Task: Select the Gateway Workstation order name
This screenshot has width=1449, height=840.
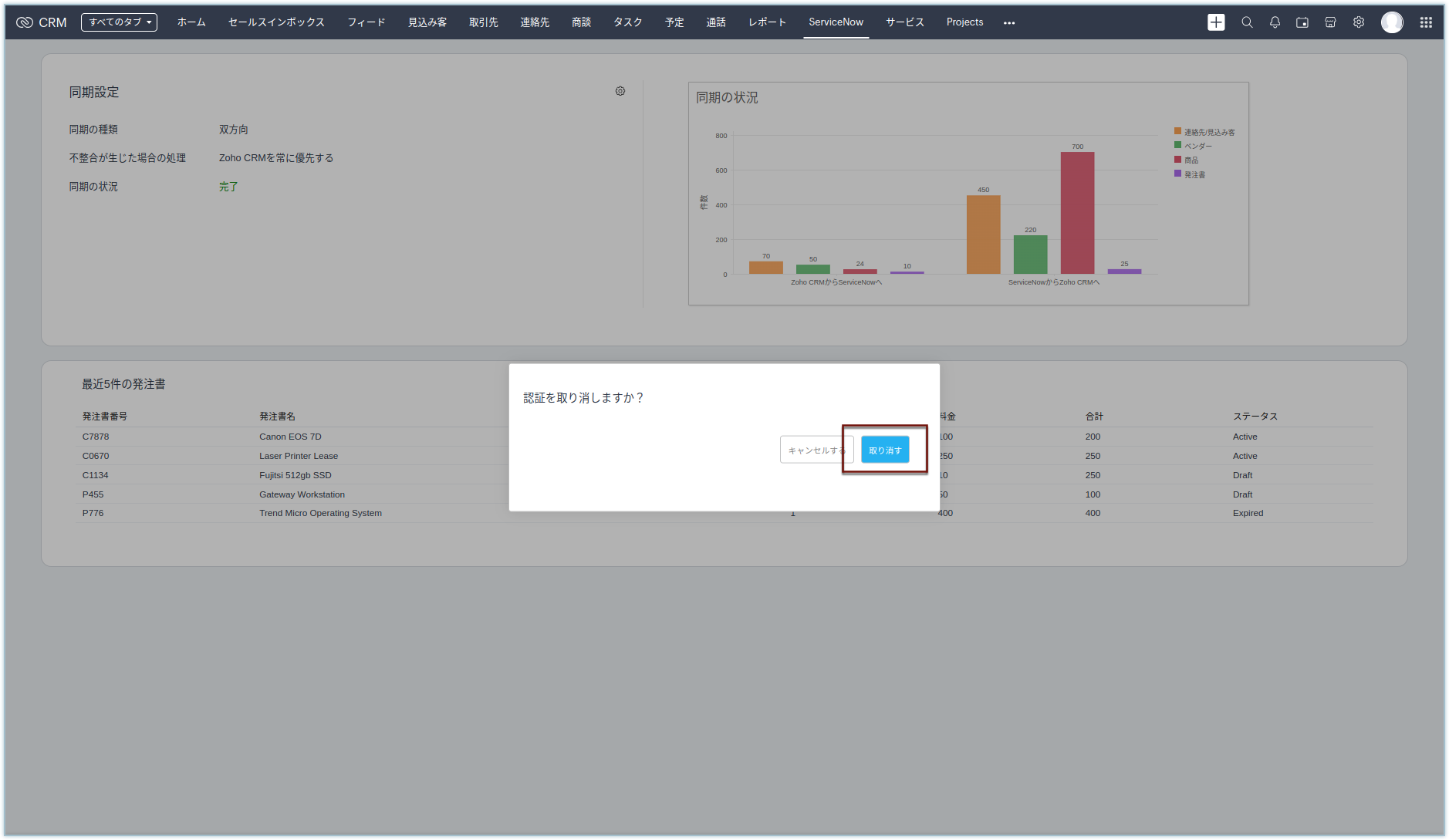Action: pyautogui.click(x=302, y=494)
